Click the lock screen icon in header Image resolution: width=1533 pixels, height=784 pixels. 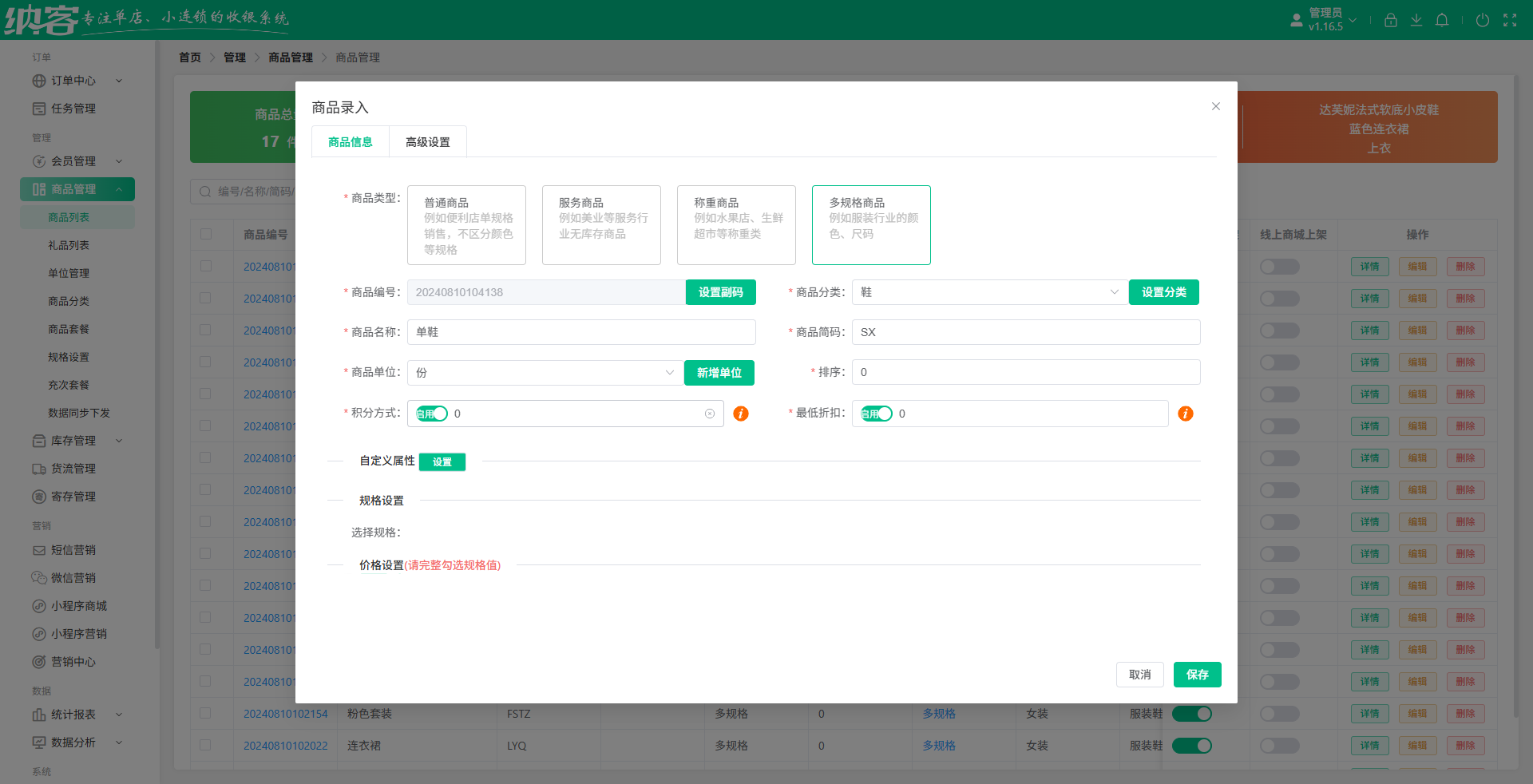click(x=1390, y=20)
